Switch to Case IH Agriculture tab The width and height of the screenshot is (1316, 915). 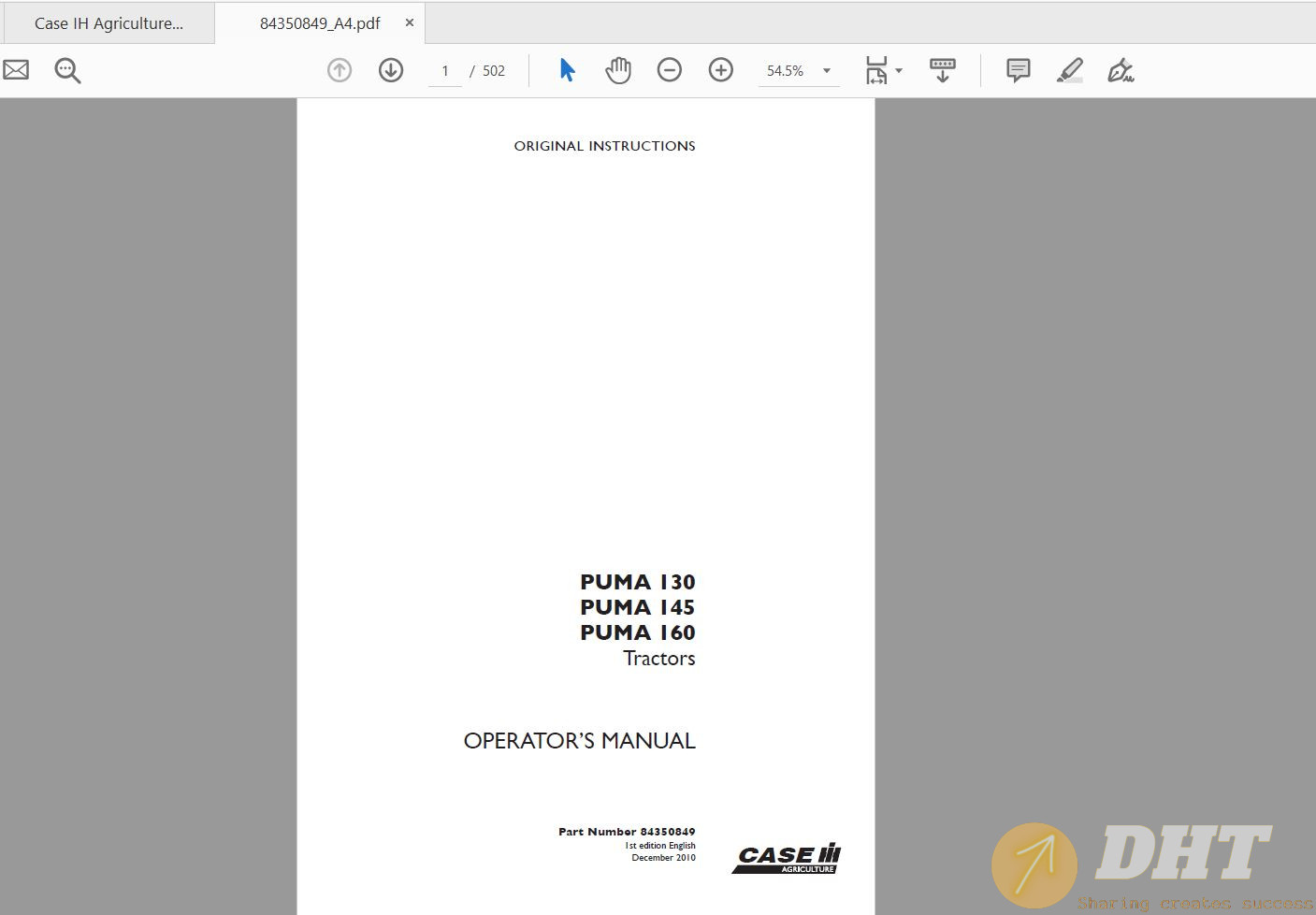tap(108, 23)
